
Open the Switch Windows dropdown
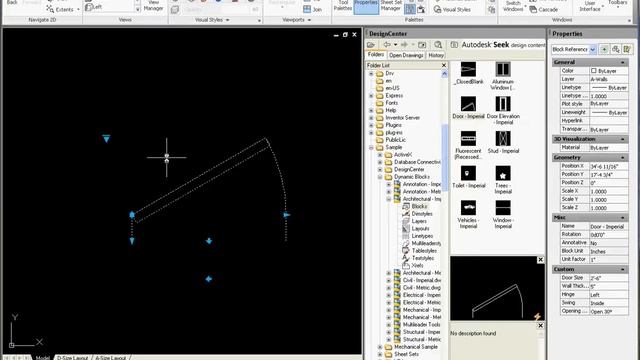(x=513, y=6)
